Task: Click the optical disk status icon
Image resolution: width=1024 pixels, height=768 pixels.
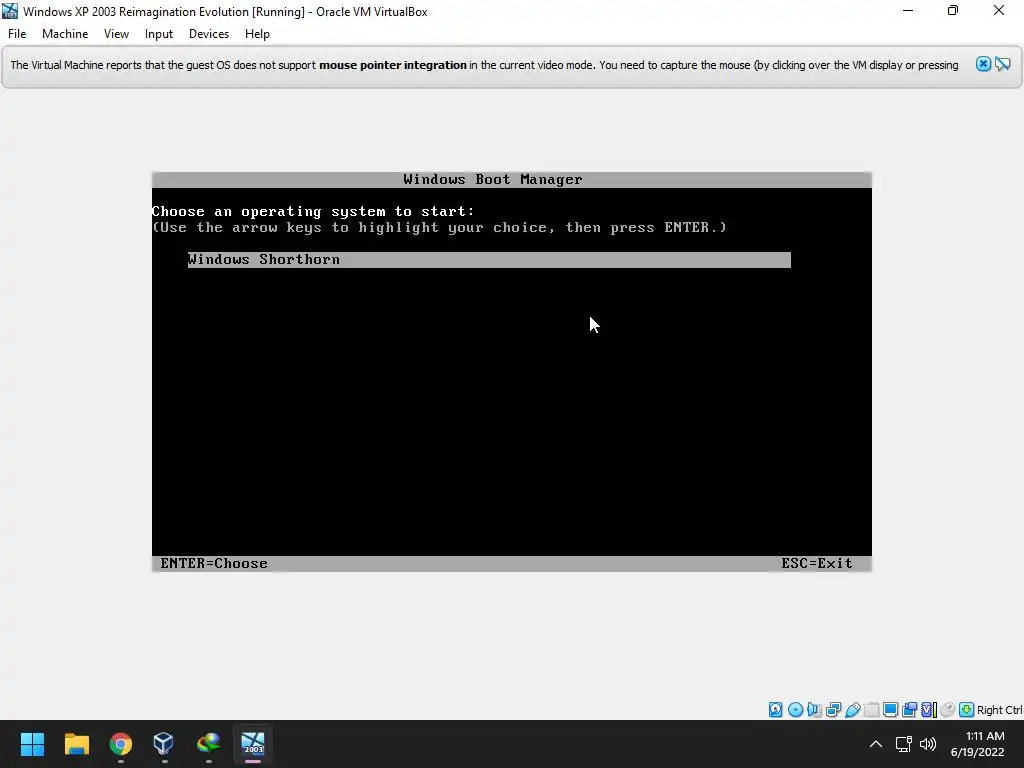Action: [795, 710]
